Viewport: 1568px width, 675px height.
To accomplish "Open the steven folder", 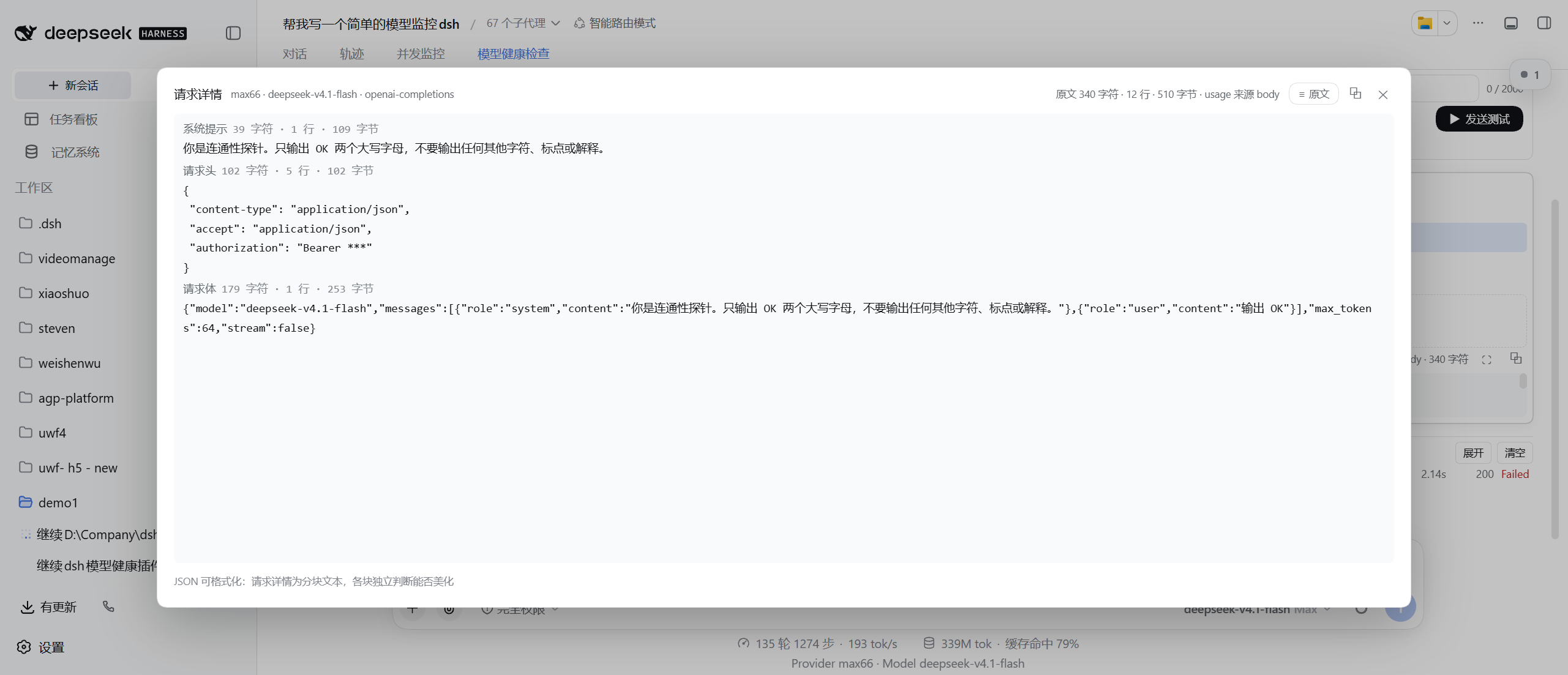I will click(47, 328).
